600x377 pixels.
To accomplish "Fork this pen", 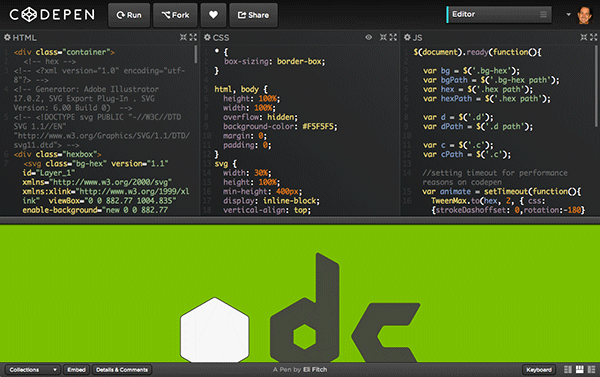I will 175,15.
